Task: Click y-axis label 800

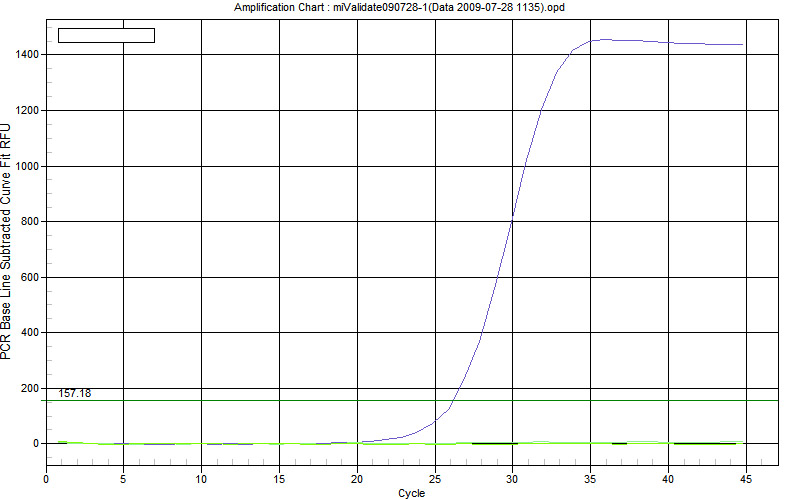Action: [x=30, y=221]
